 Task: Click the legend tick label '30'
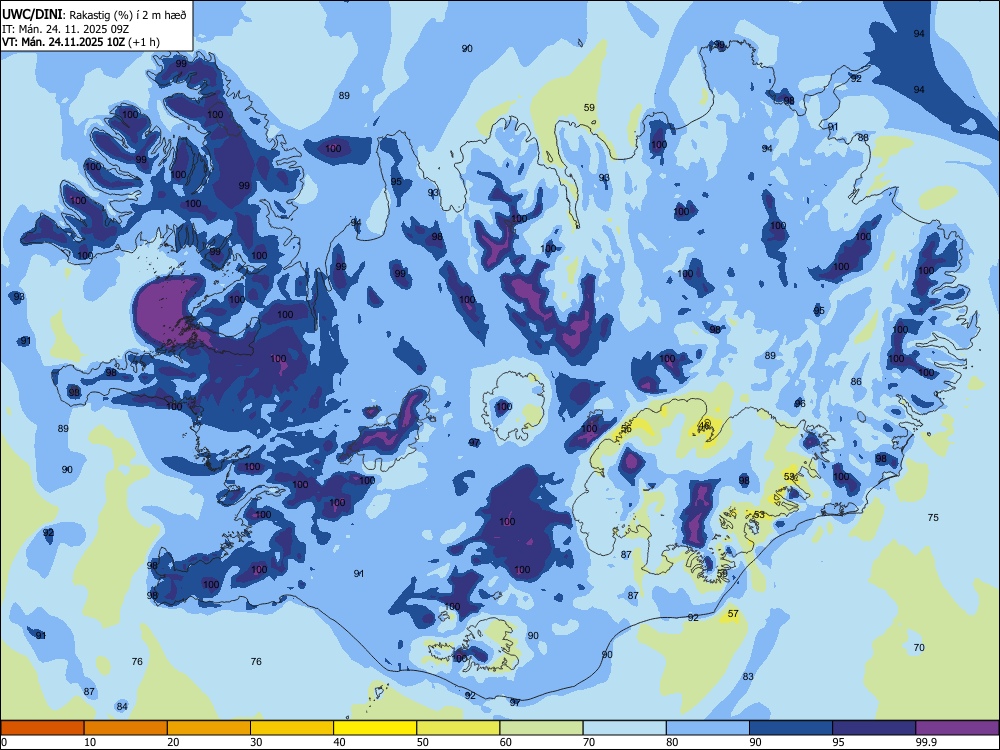[x=256, y=742]
